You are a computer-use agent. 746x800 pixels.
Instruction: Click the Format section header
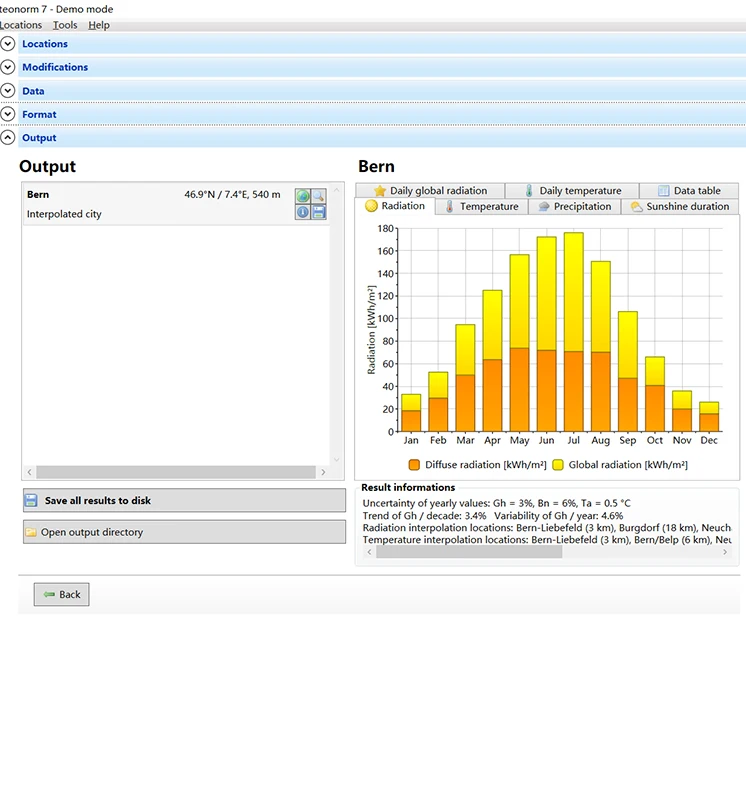pos(382,114)
